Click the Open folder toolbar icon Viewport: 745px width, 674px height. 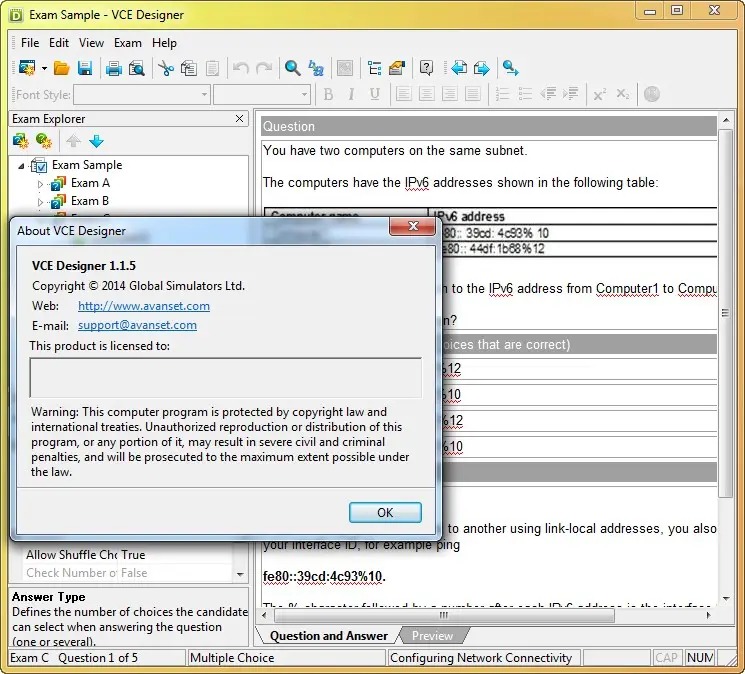62,68
